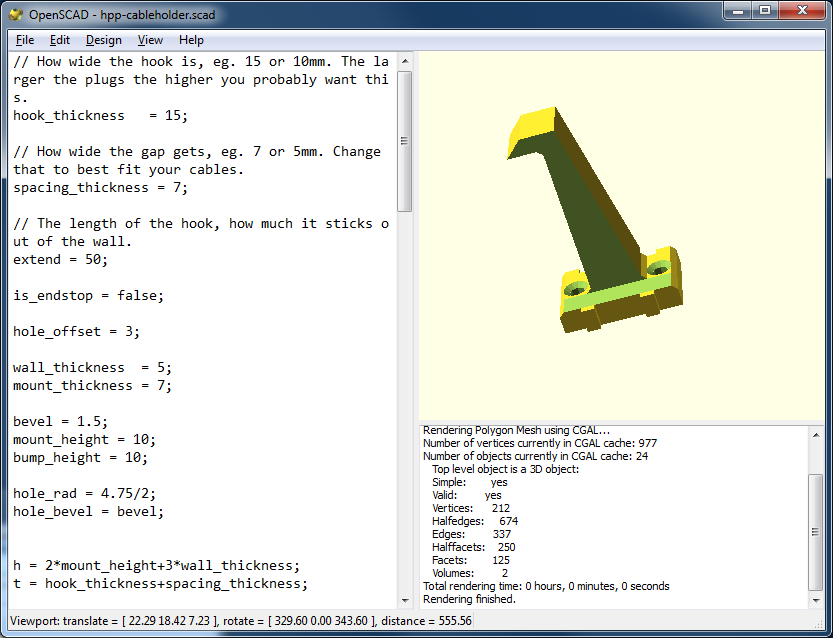
Task: Click console line 'Valid: yes'
Action: pyautogui.click(x=466, y=495)
